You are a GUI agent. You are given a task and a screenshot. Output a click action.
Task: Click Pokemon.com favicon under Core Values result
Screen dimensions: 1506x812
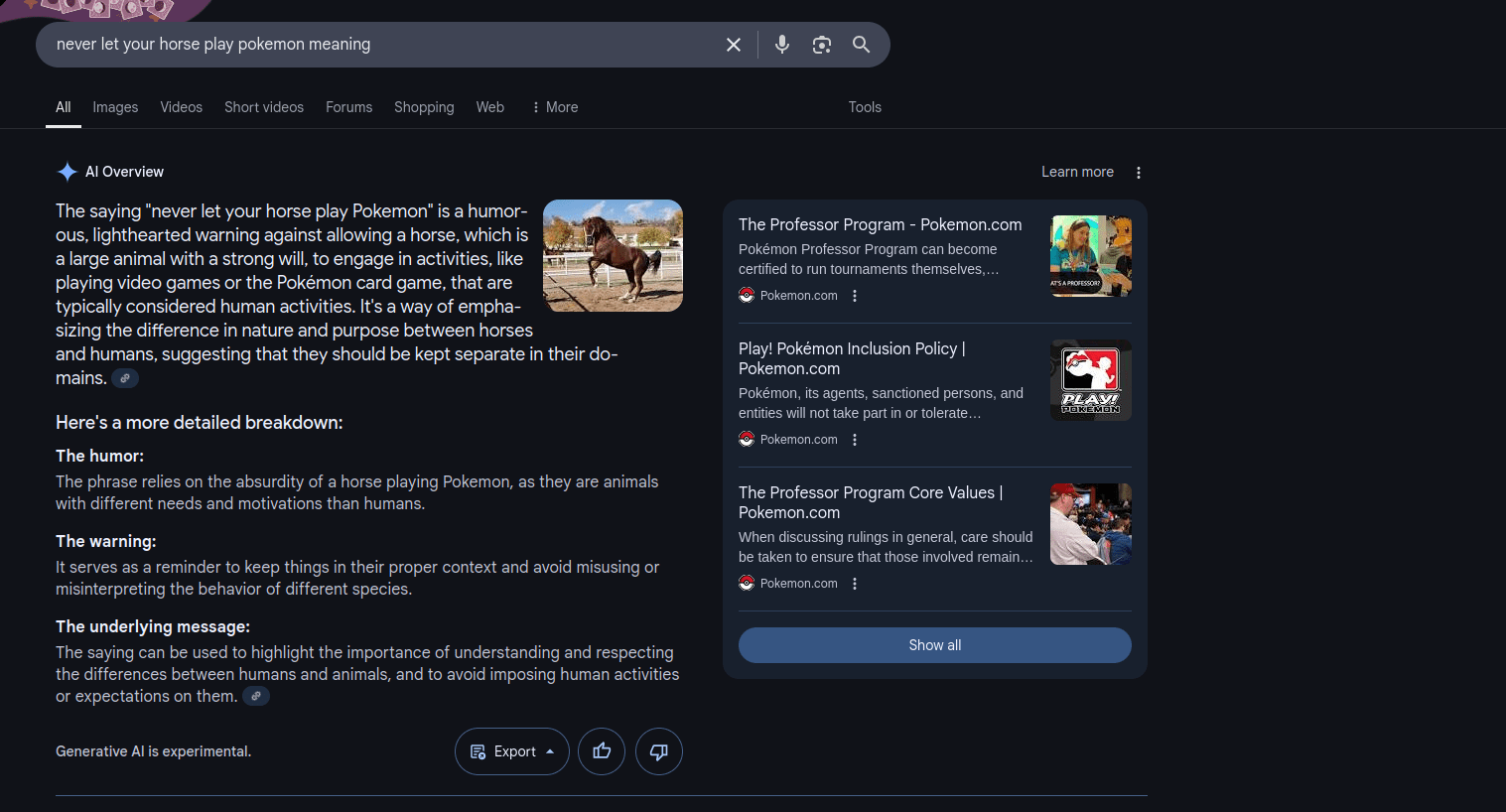pos(747,583)
